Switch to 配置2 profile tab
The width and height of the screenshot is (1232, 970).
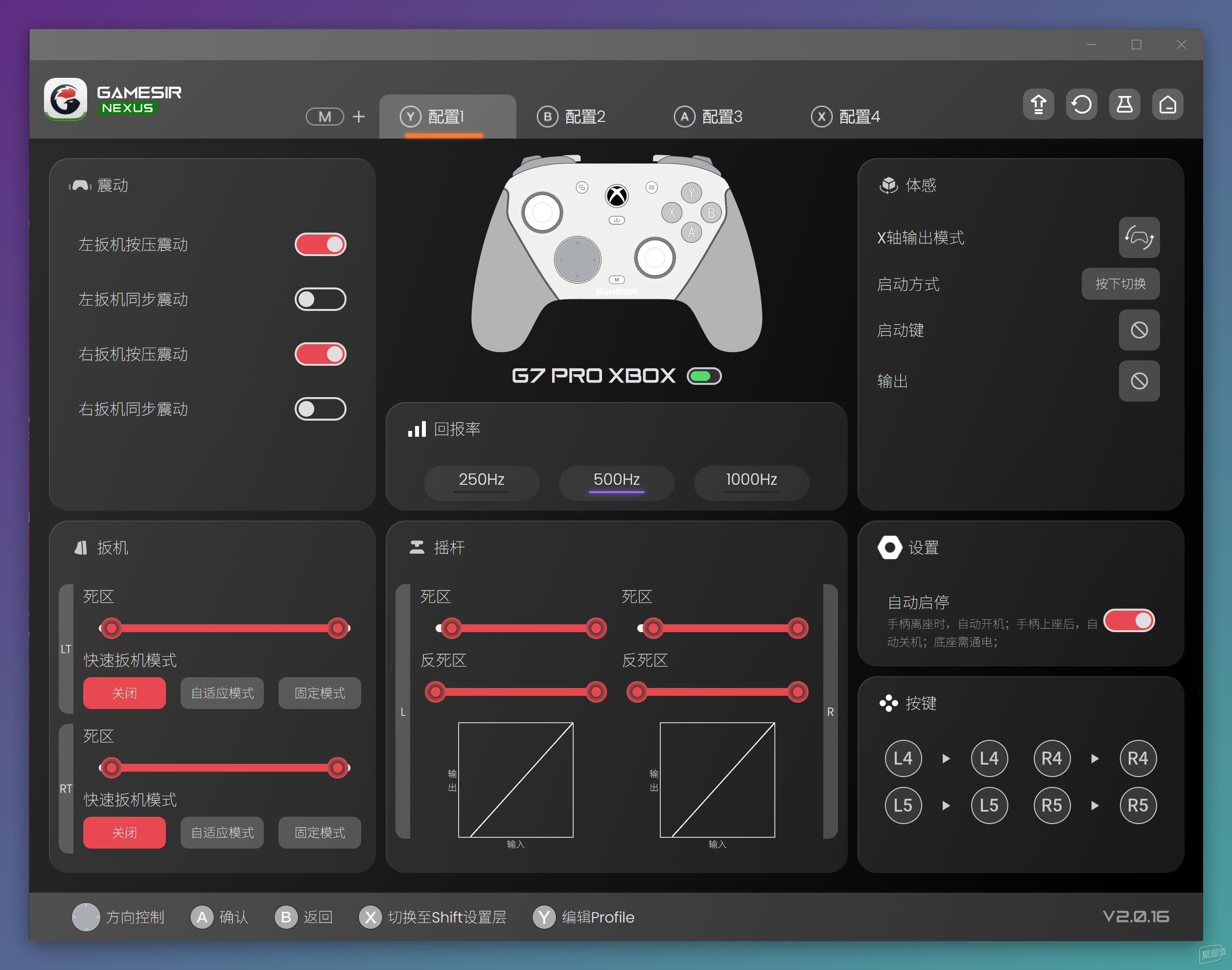[x=571, y=117]
